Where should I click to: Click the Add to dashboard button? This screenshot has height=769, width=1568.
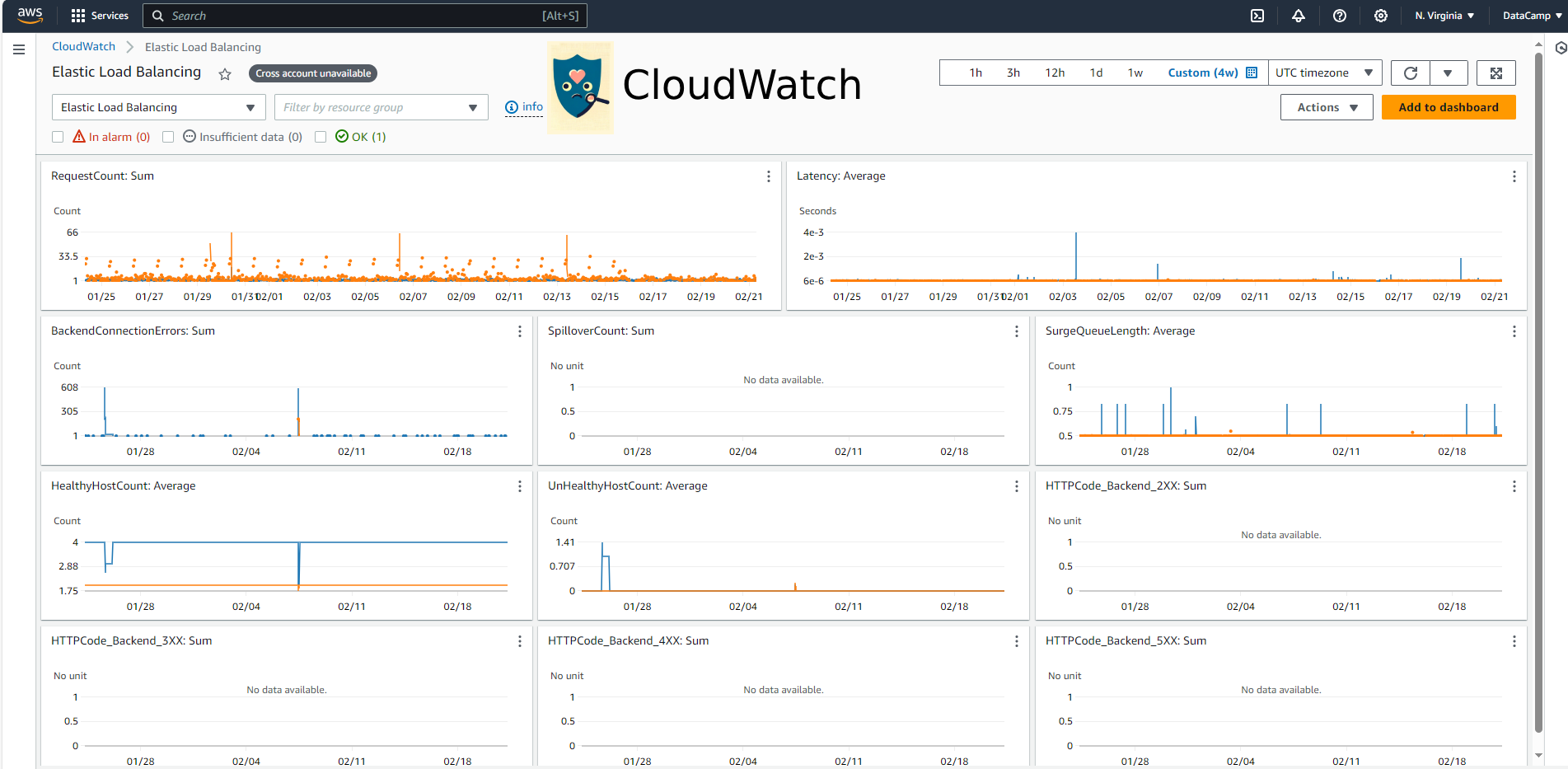tap(1449, 107)
